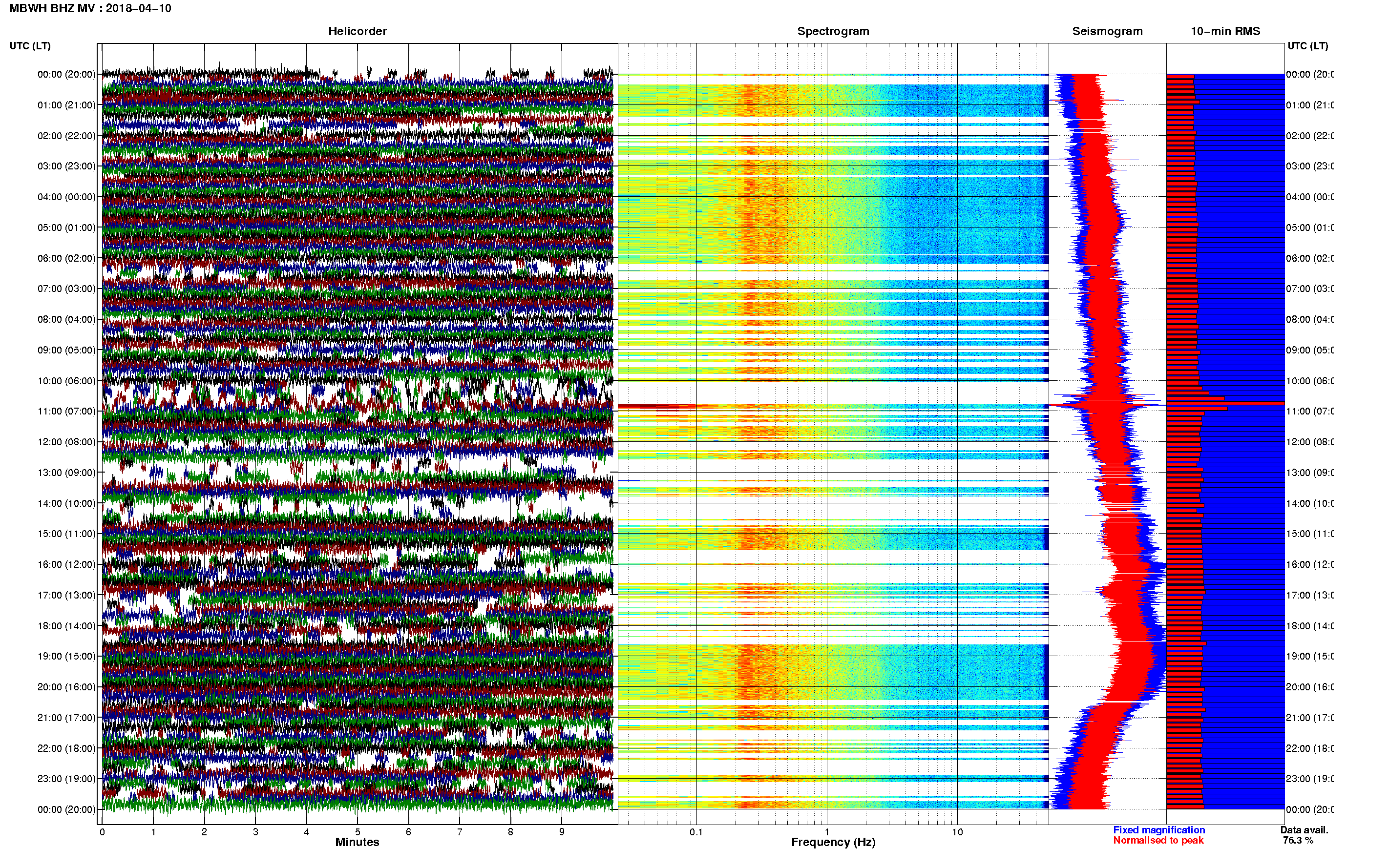Click the left time label '17:00 (13:00)'
This screenshot has width=1389, height=868.
(x=66, y=595)
